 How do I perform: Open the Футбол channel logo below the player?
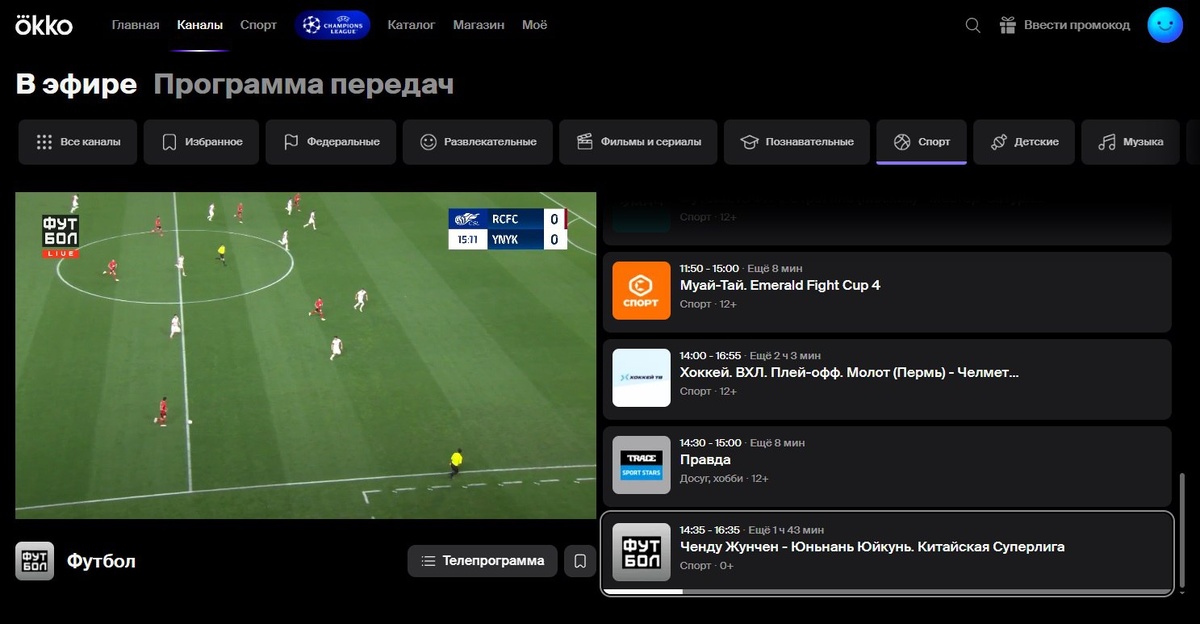35,561
